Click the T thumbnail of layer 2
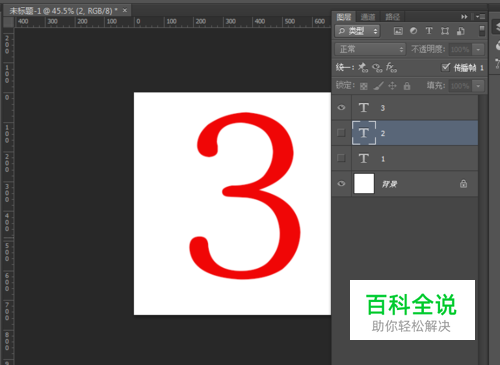This screenshot has height=365, width=500. (x=364, y=133)
